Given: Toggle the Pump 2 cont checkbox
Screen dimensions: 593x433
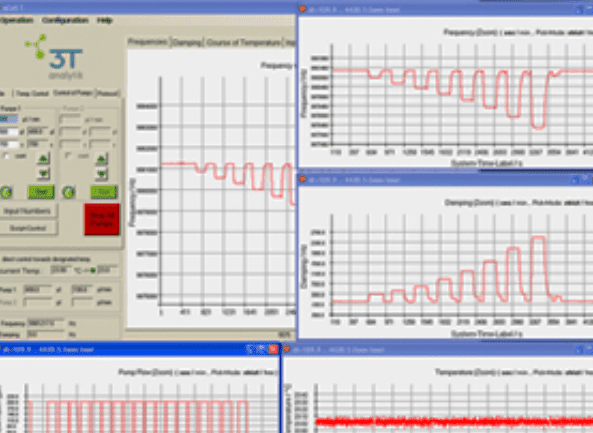Looking at the screenshot, I should point(68,156).
